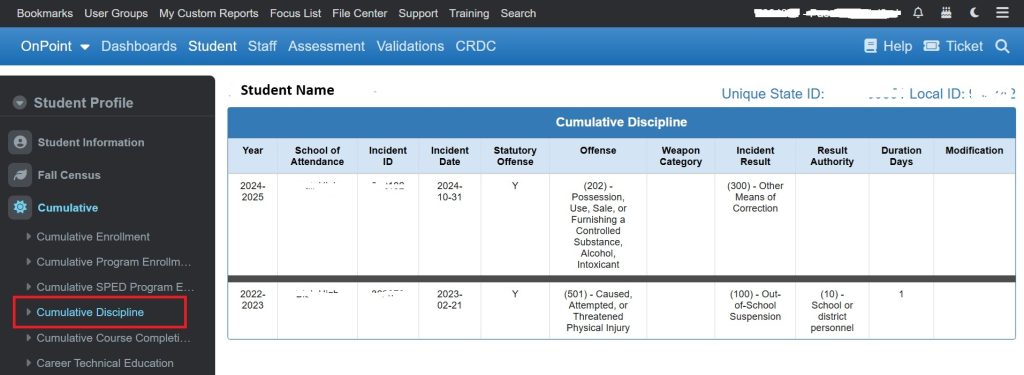The width and height of the screenshot is (1024, 375).
Task: Go to the File Center link
Action: pos(360,13)
